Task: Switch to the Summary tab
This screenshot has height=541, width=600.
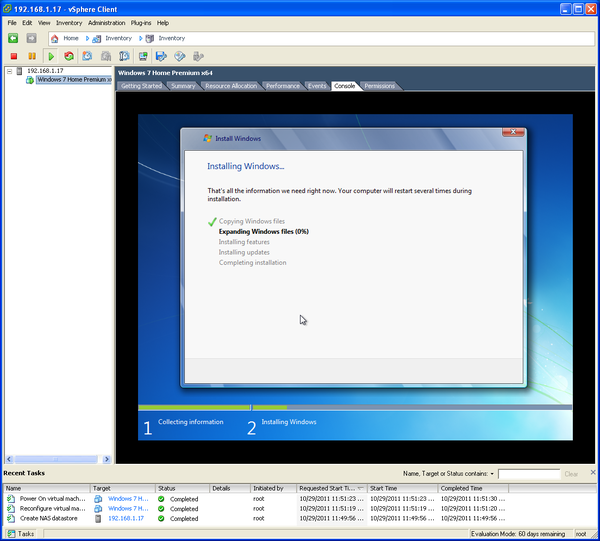Action: pos(183,86)
